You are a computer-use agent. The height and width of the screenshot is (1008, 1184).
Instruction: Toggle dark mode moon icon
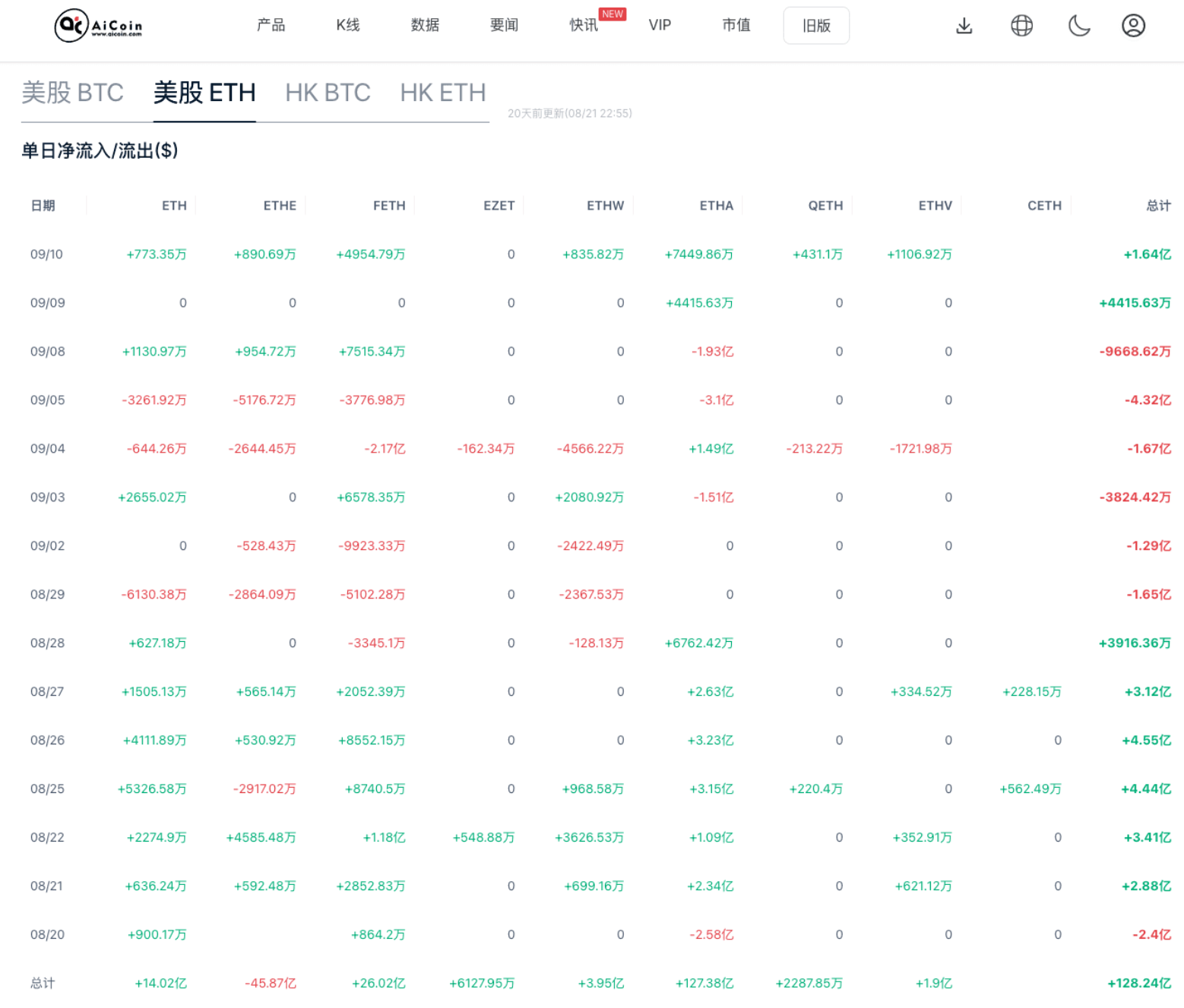point(1079,26)
